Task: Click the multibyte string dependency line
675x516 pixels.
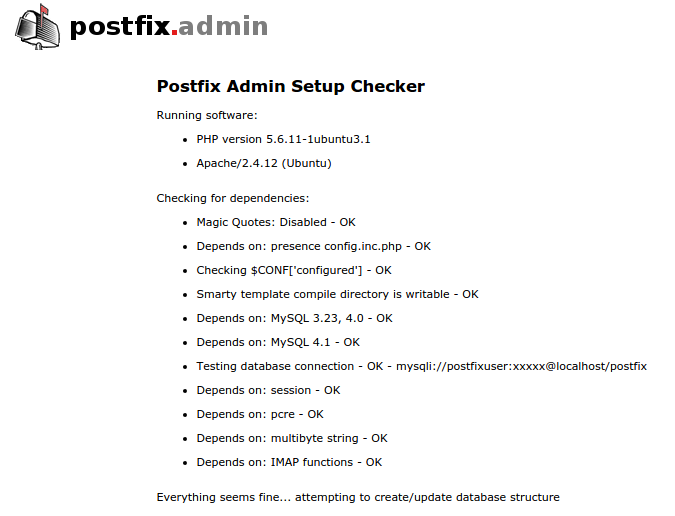Action: [x=292, y=438]
